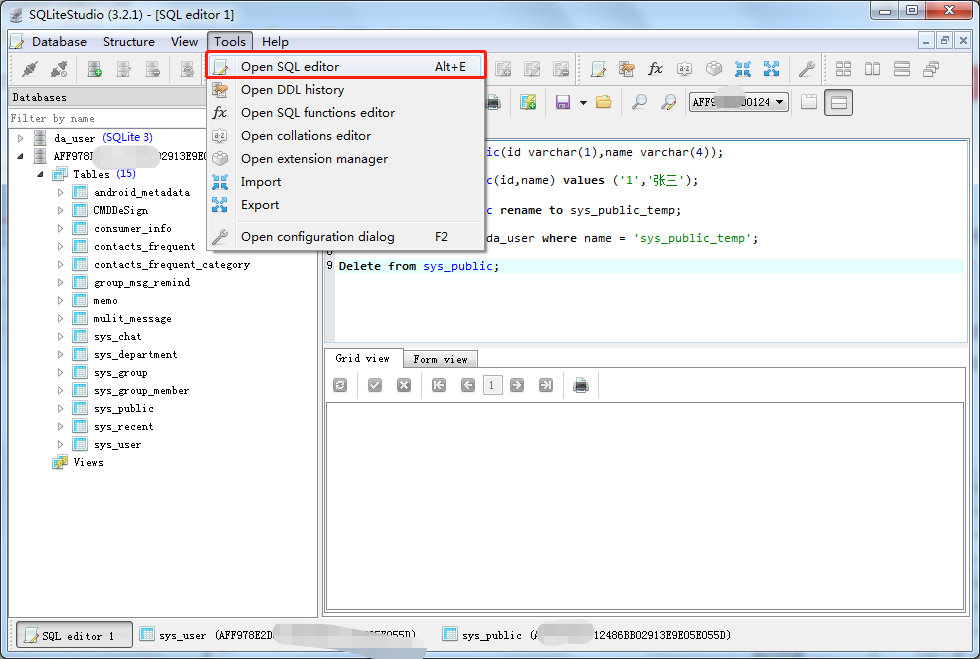
Task: Click the disconnect from database toolbar icon
Action: 59,69
